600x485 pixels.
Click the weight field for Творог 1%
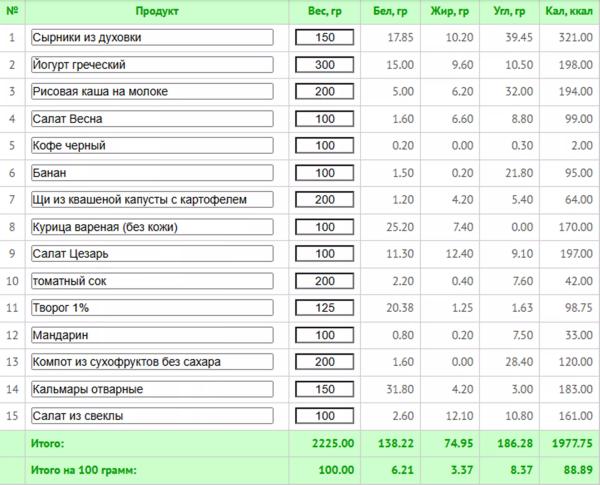pos(325,308)
